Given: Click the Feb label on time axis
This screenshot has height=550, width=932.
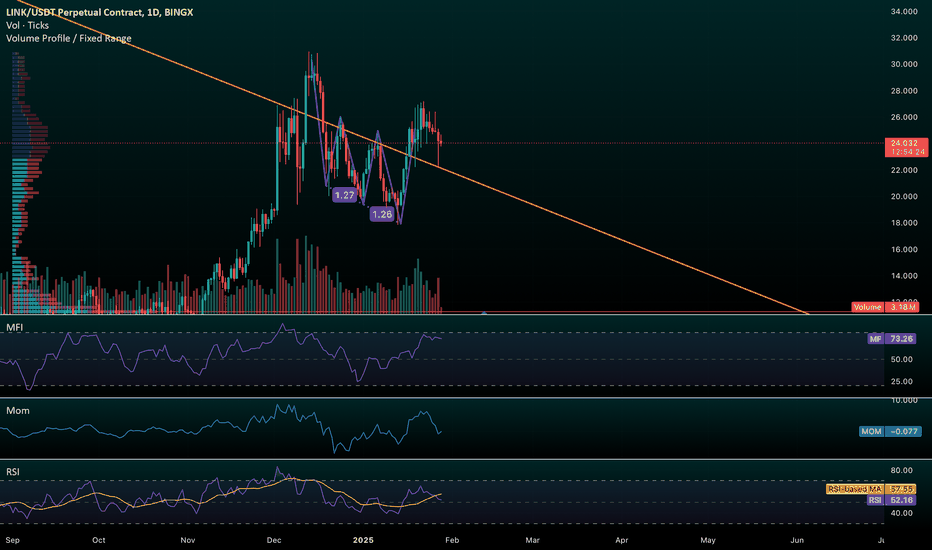Looking at the screenshot, I should pyautogui.click(x=452, y=540).
